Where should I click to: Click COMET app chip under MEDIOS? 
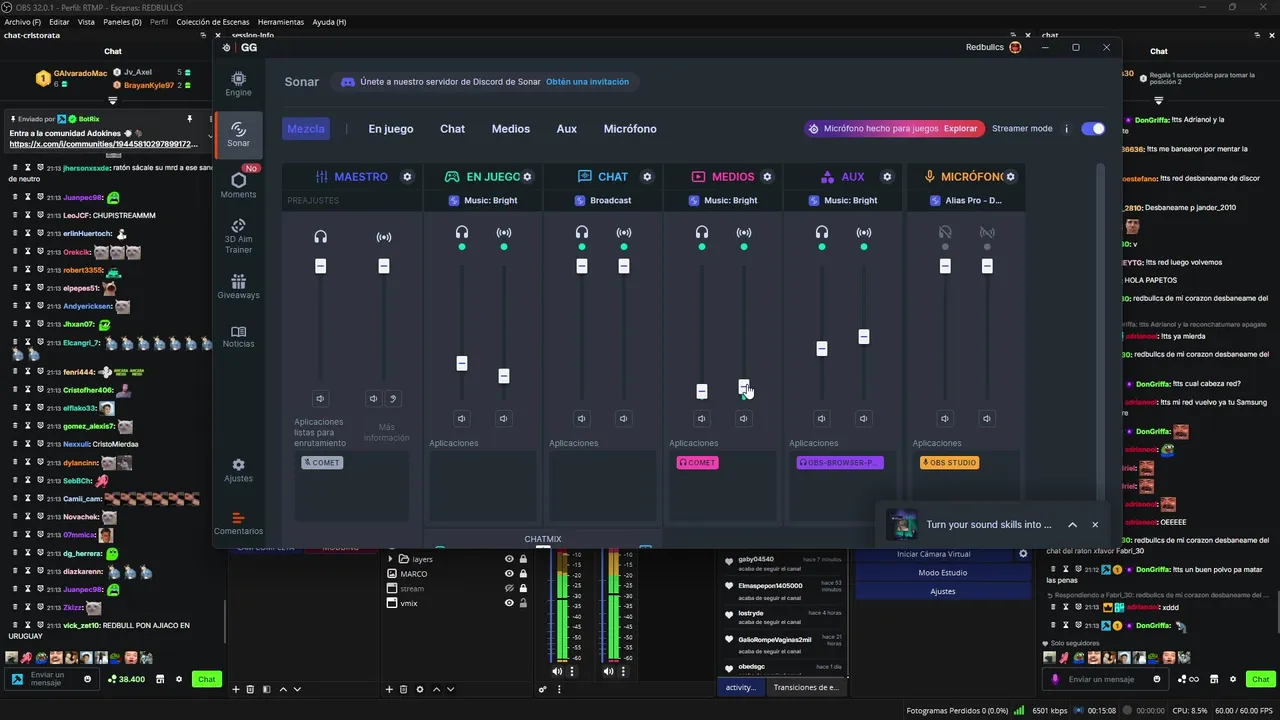[697, 463]
